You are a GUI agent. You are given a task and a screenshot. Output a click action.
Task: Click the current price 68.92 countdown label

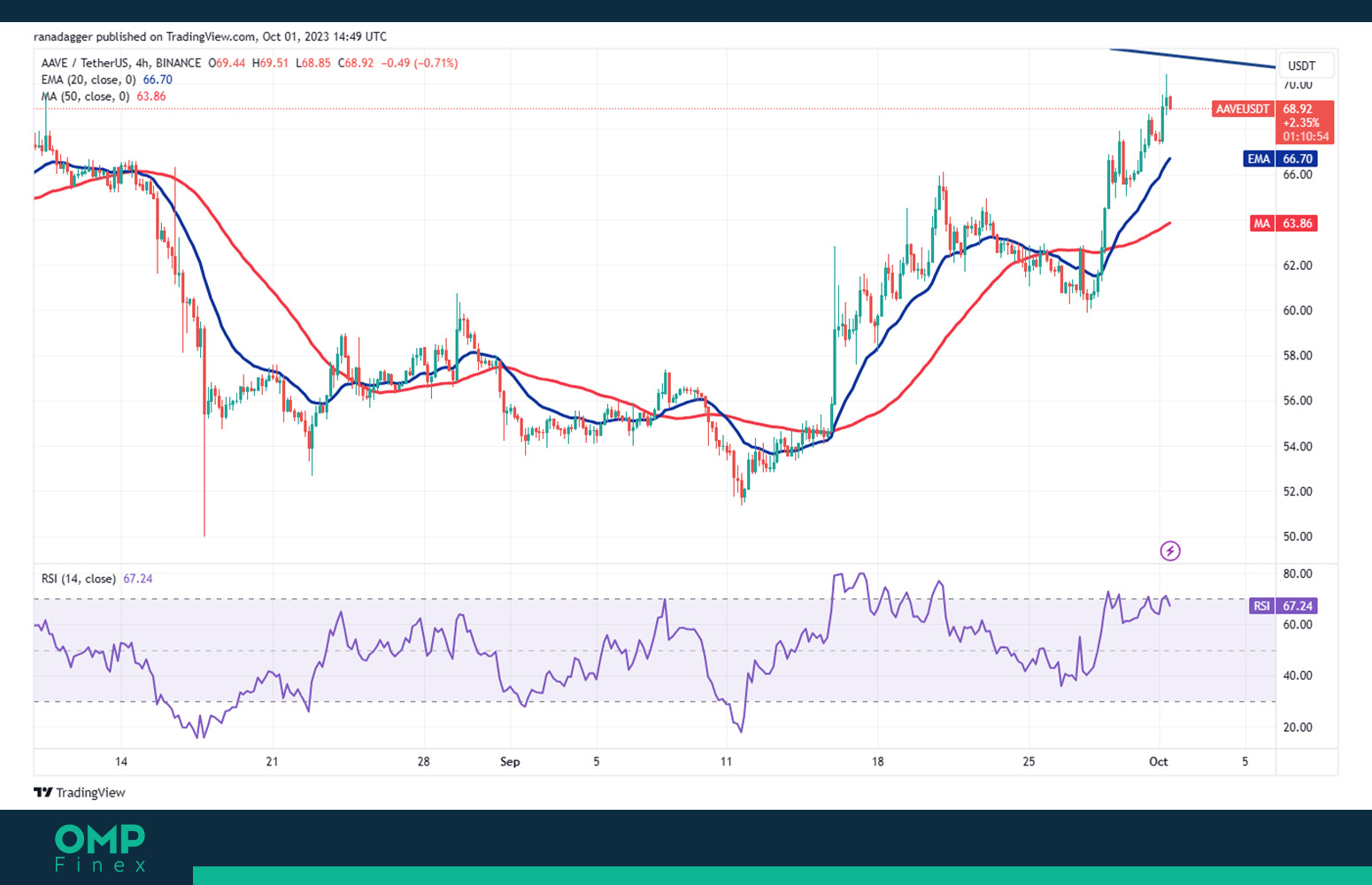point(1305,122)
